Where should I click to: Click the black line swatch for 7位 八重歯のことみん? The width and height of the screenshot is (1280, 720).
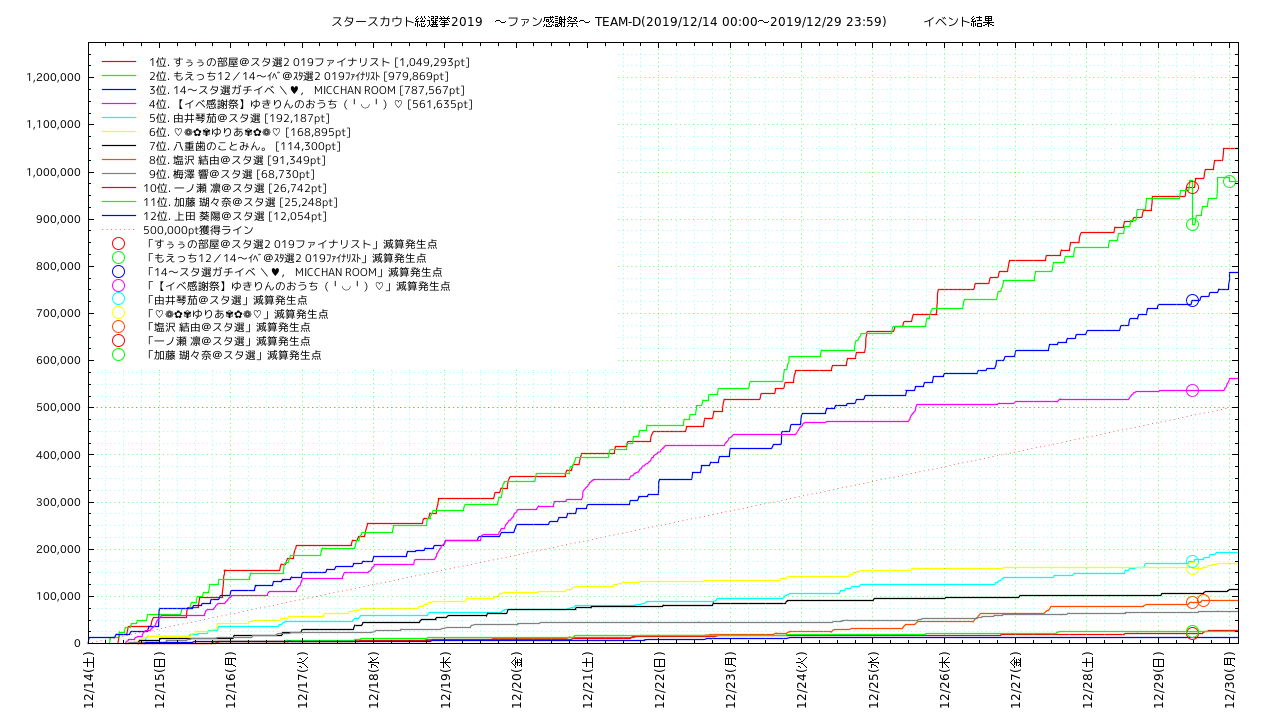pos(119,146)
